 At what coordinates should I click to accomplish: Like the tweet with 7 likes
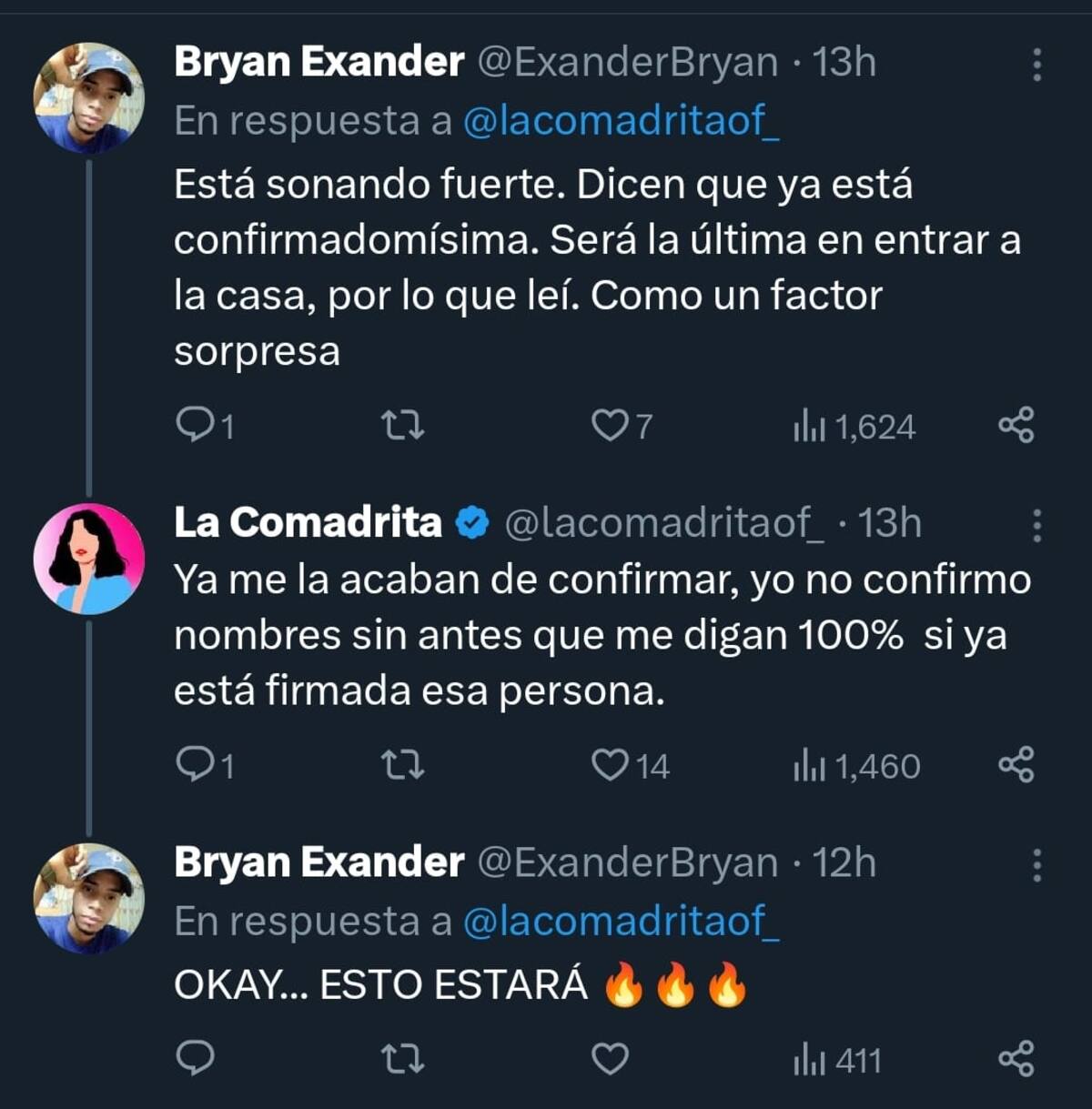tap(608, 425)
